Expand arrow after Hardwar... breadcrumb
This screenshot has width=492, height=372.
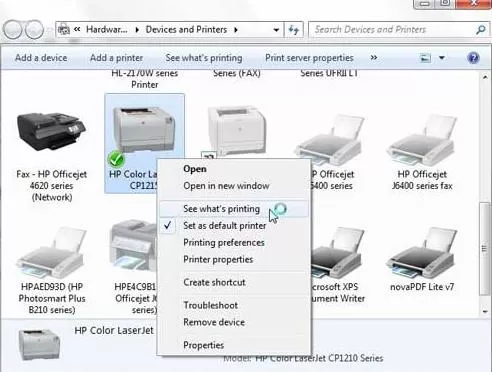[x=137, y=30]
